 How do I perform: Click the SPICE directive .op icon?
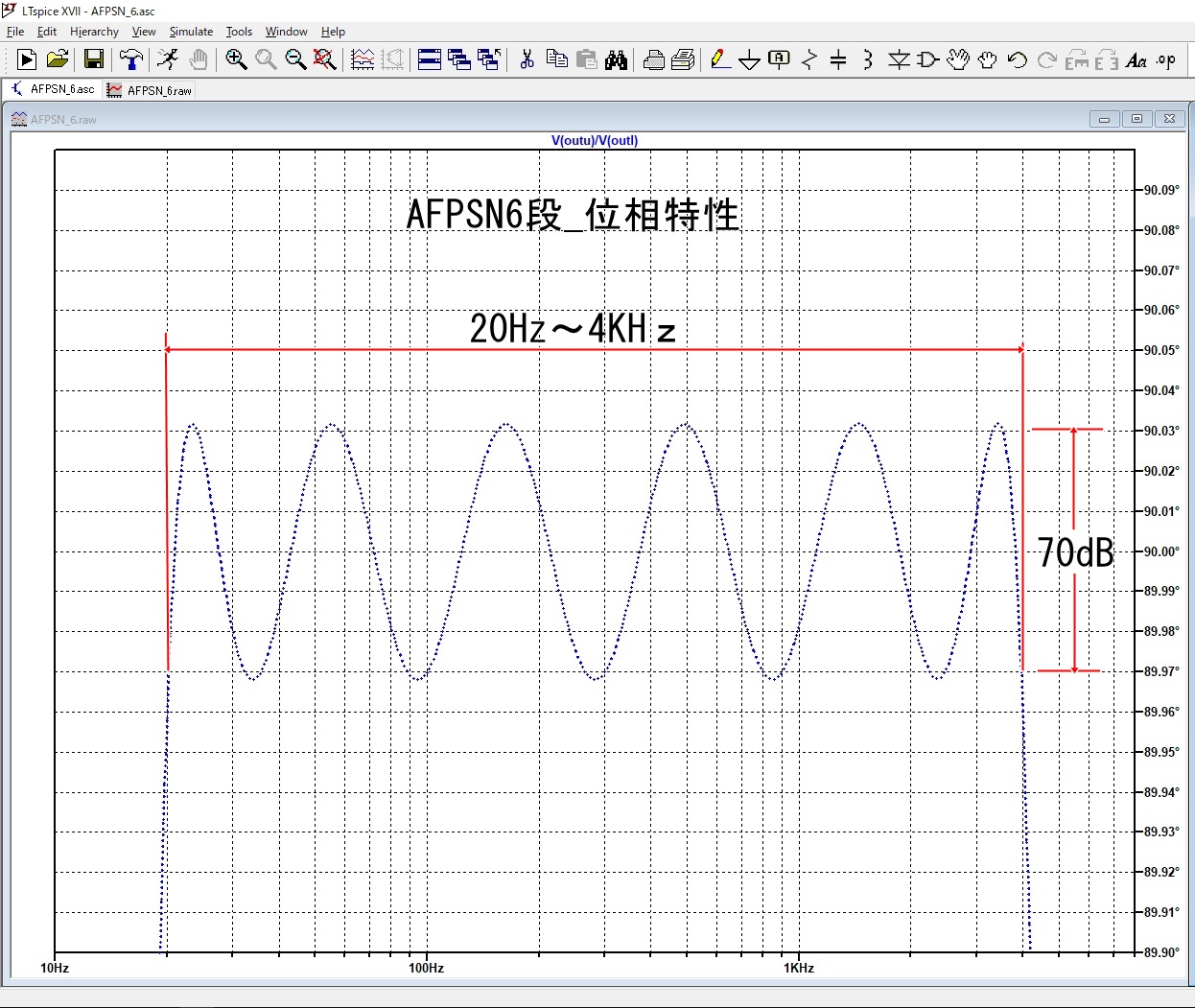point(1166,59)
